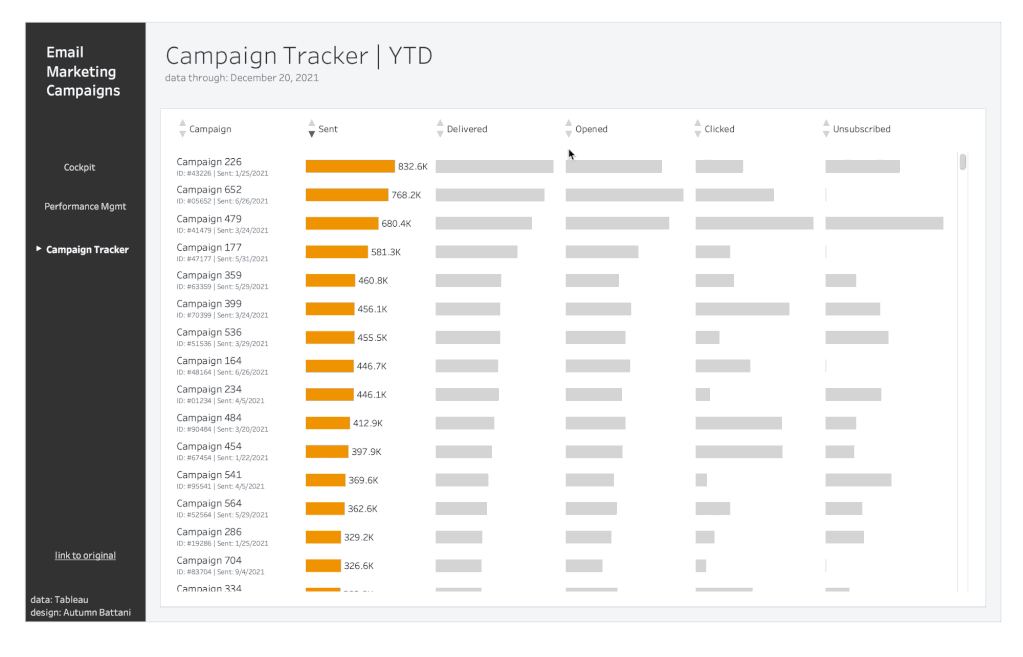Sort the list by Unsubscribed column
The image size is (1023, 657).
point(825,128)
